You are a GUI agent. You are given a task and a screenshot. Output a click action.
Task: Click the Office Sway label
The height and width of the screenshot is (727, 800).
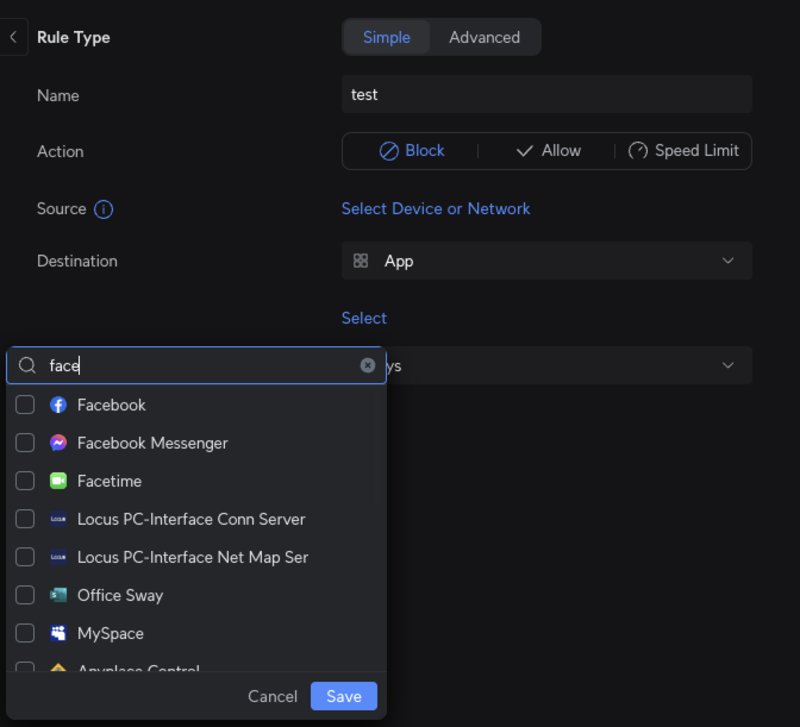click(x=120, y=595)
